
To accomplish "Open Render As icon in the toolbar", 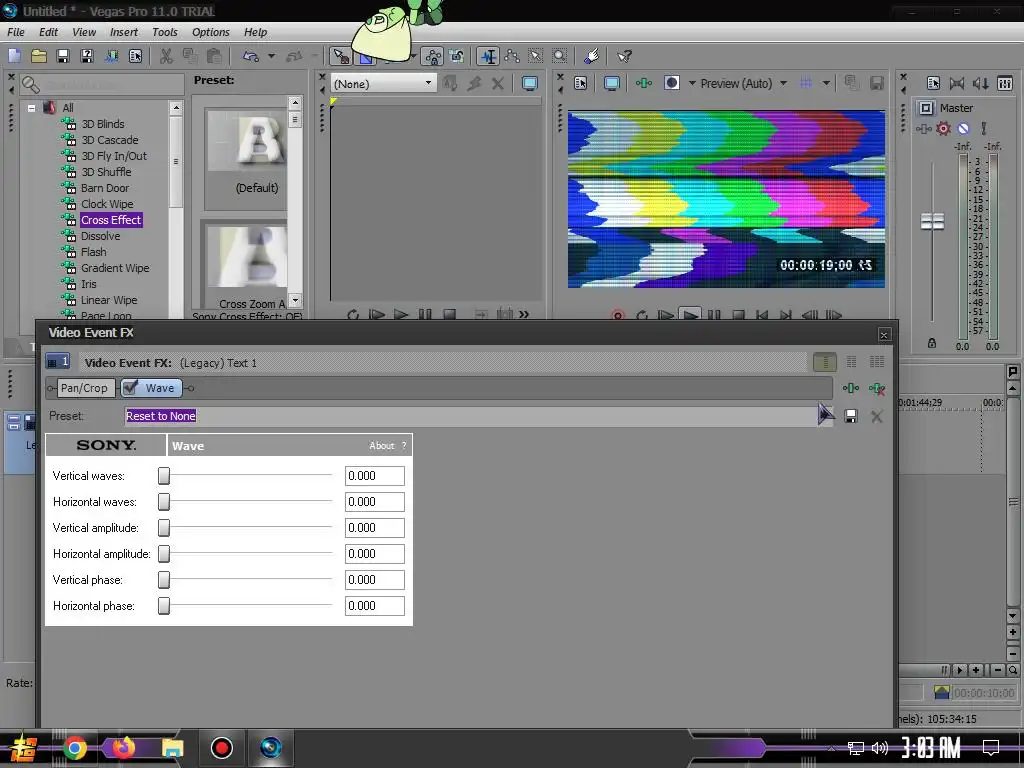I will (x=111, y=56).
